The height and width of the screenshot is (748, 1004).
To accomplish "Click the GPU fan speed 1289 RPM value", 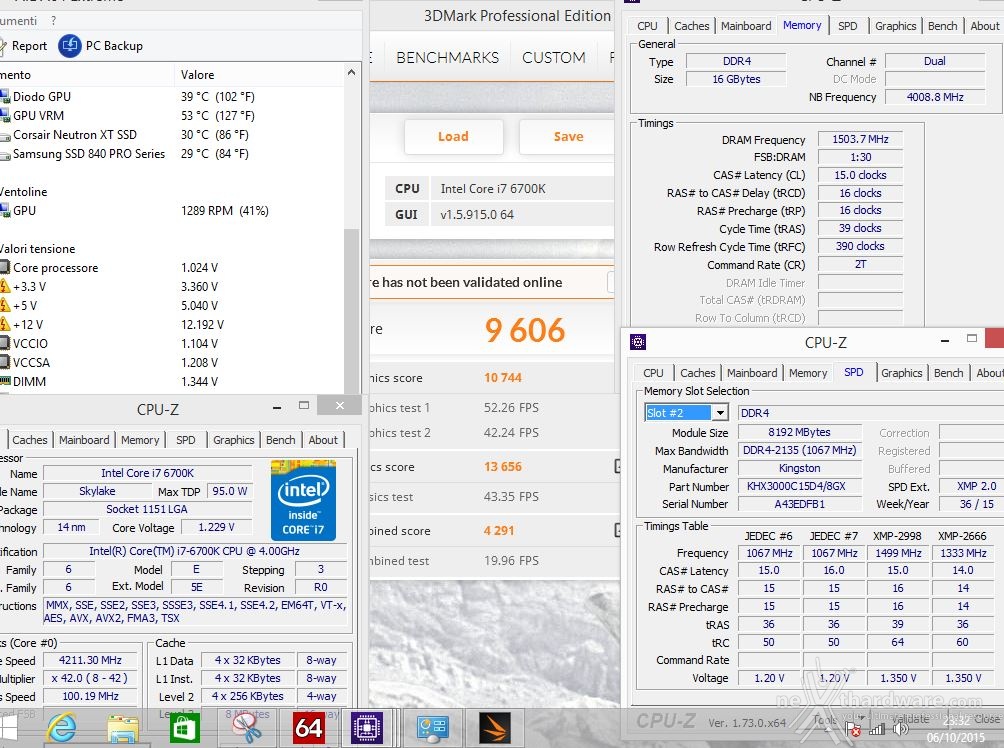I will (x=225, y=211).
